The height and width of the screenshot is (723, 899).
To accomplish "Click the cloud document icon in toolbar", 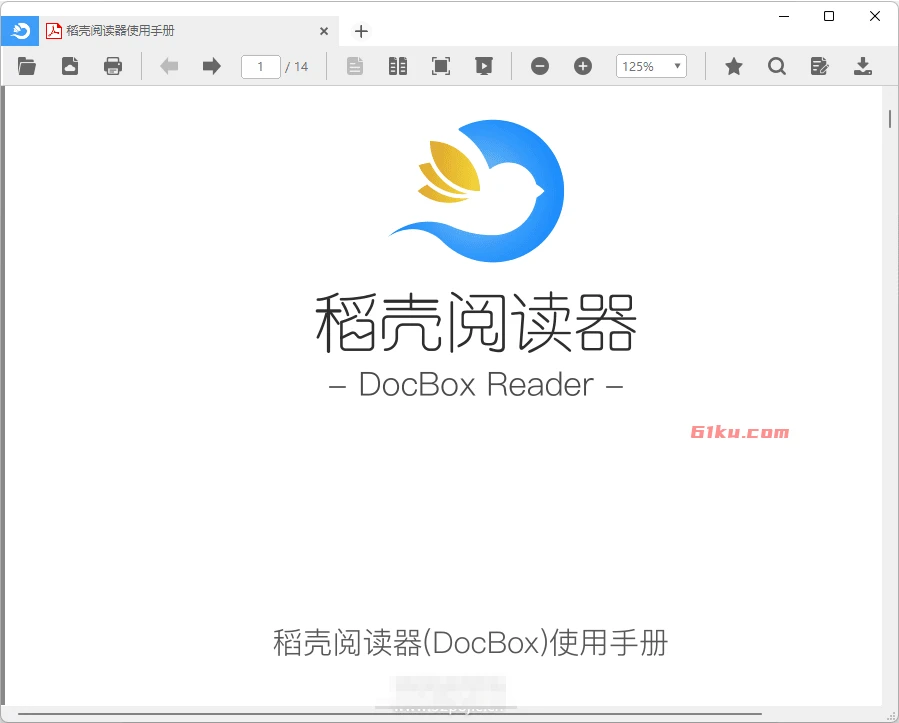I will click(x=70, y=66).
